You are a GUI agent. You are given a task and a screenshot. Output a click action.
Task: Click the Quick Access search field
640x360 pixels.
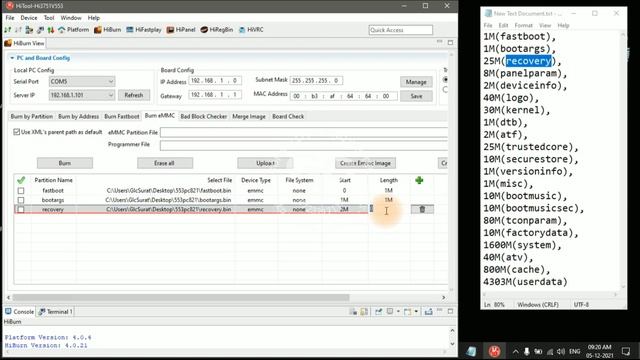pyautogui.click(x=400, y=30)
